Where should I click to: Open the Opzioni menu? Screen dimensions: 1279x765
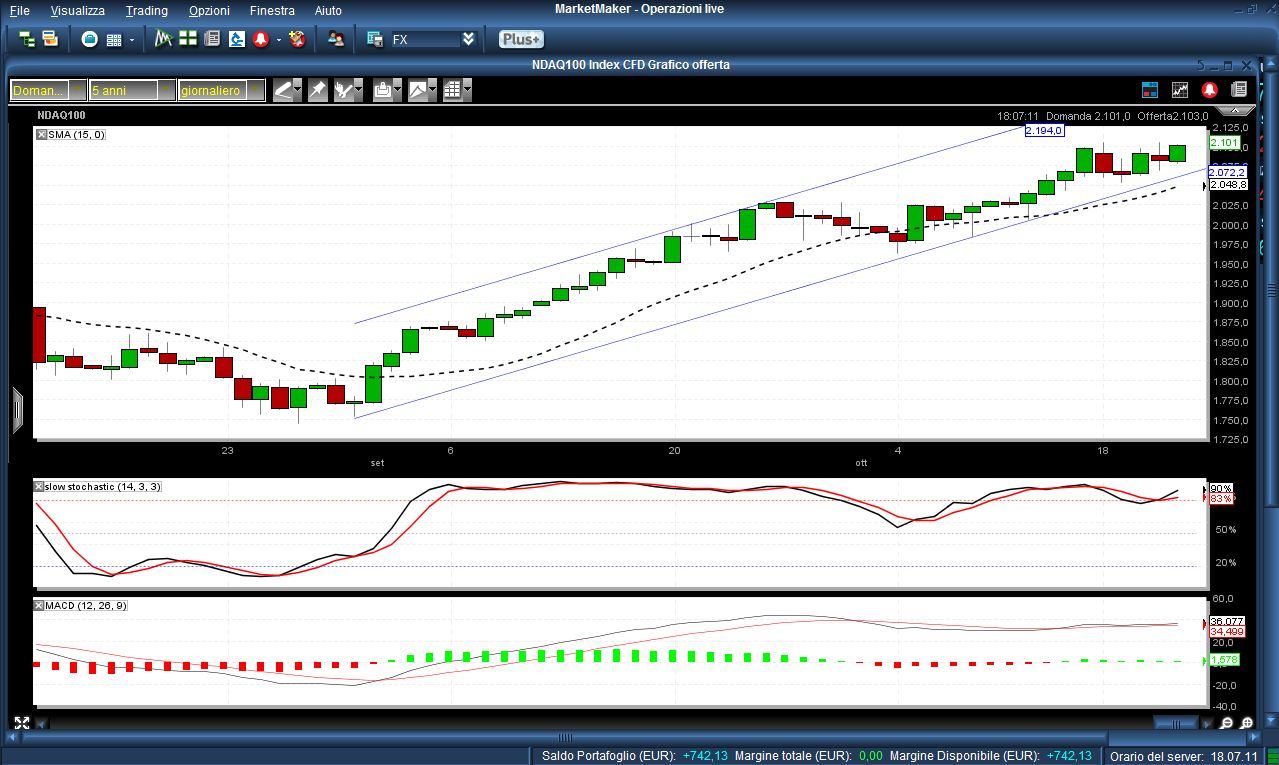pos(208,10)
